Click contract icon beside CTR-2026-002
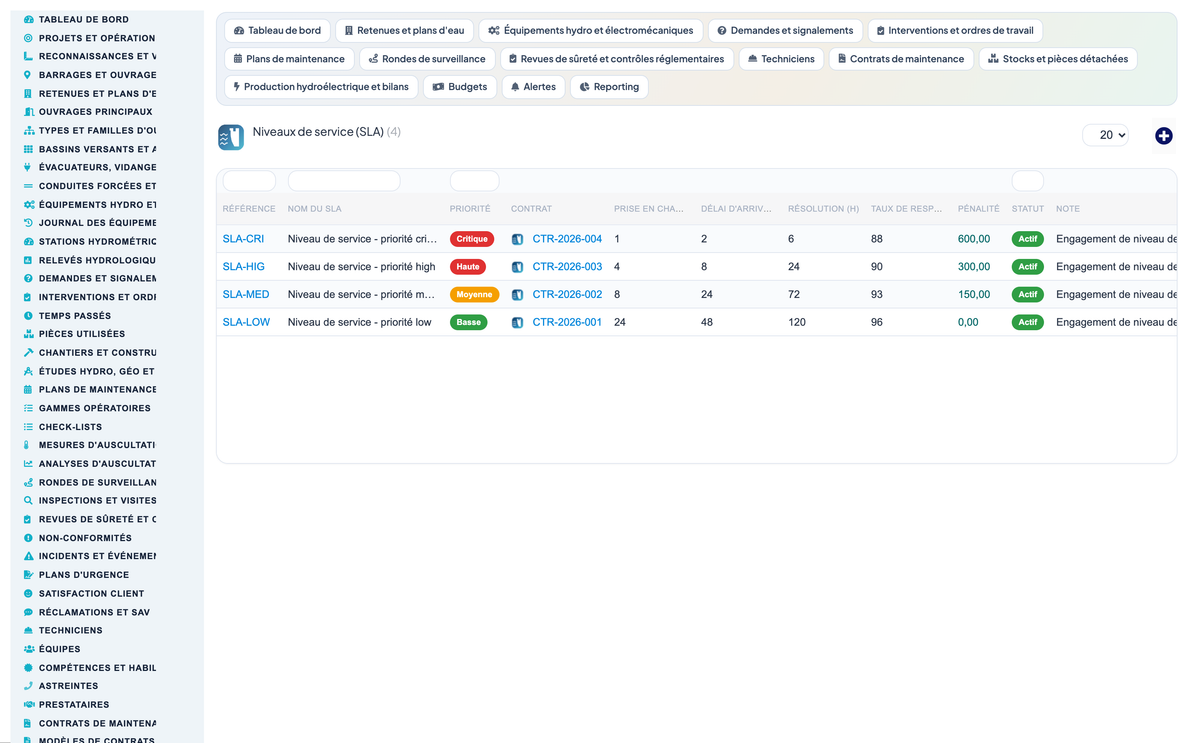The width and height of the screenshot is (1200, 743). tap(517, 295)
